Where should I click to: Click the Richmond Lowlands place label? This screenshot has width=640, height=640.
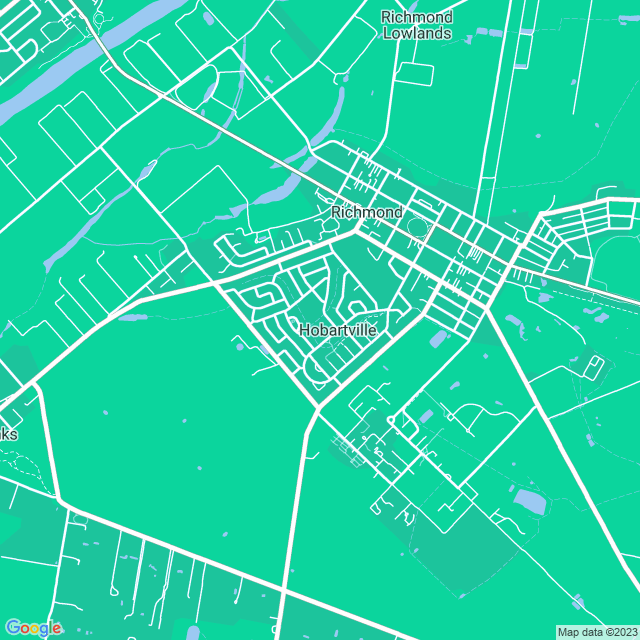pos(417,25)
